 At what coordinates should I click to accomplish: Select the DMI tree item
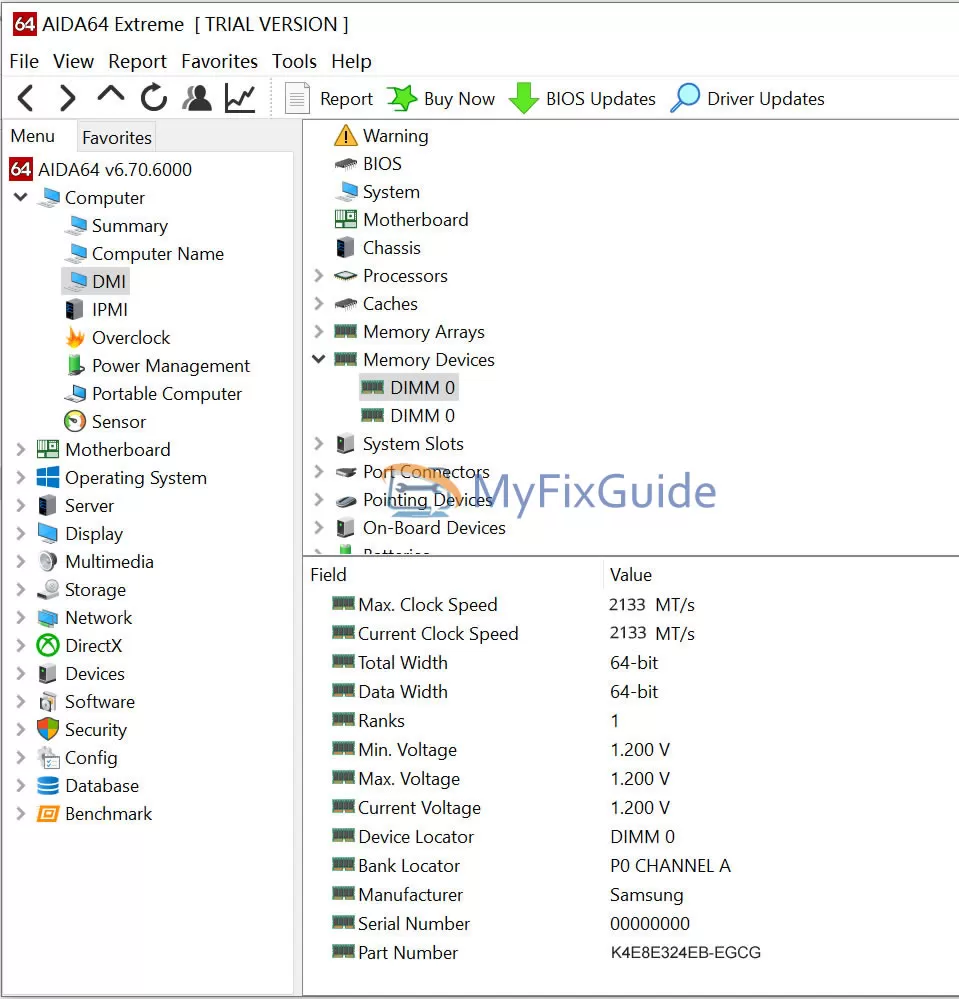(x=96, y=282)
